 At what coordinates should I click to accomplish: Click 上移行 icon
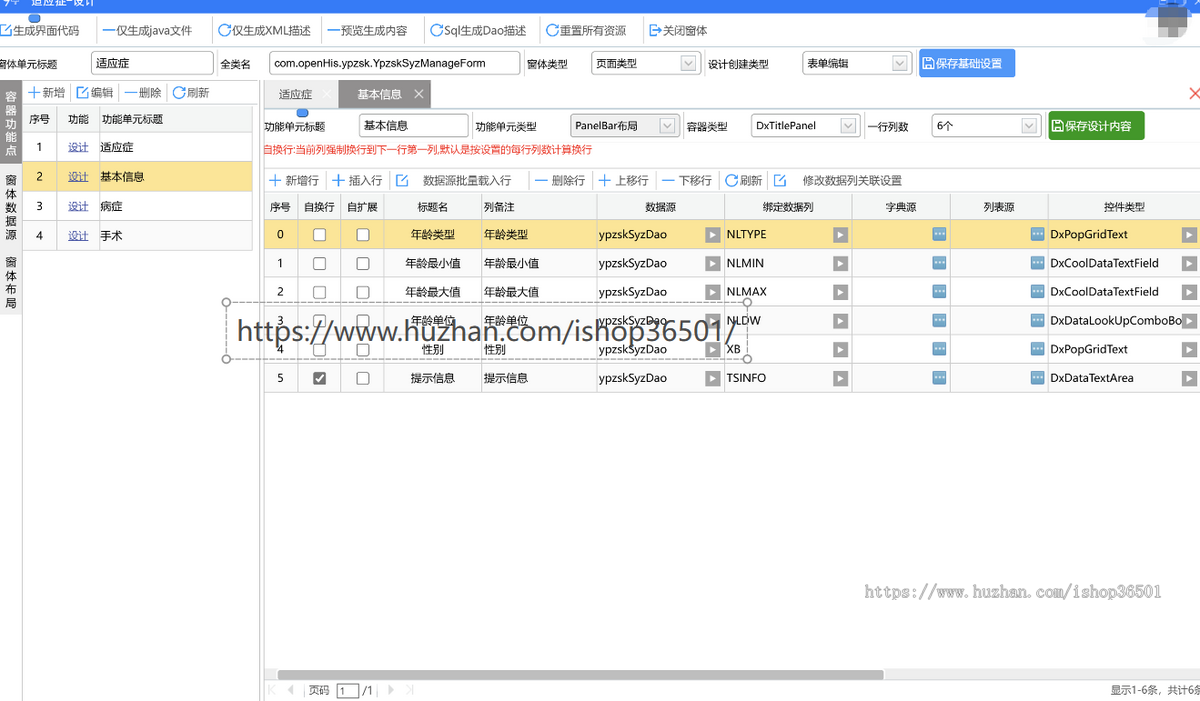tap(604, 181)
